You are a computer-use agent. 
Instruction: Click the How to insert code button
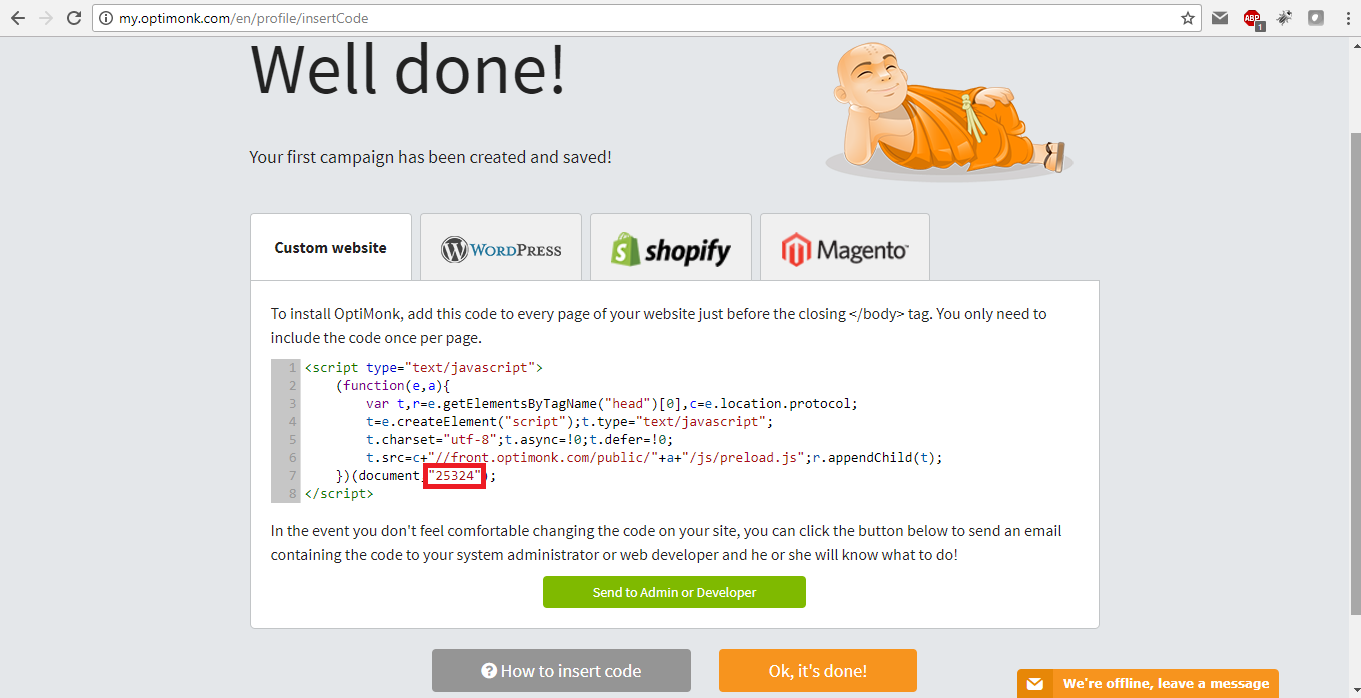tap(561, 671)
